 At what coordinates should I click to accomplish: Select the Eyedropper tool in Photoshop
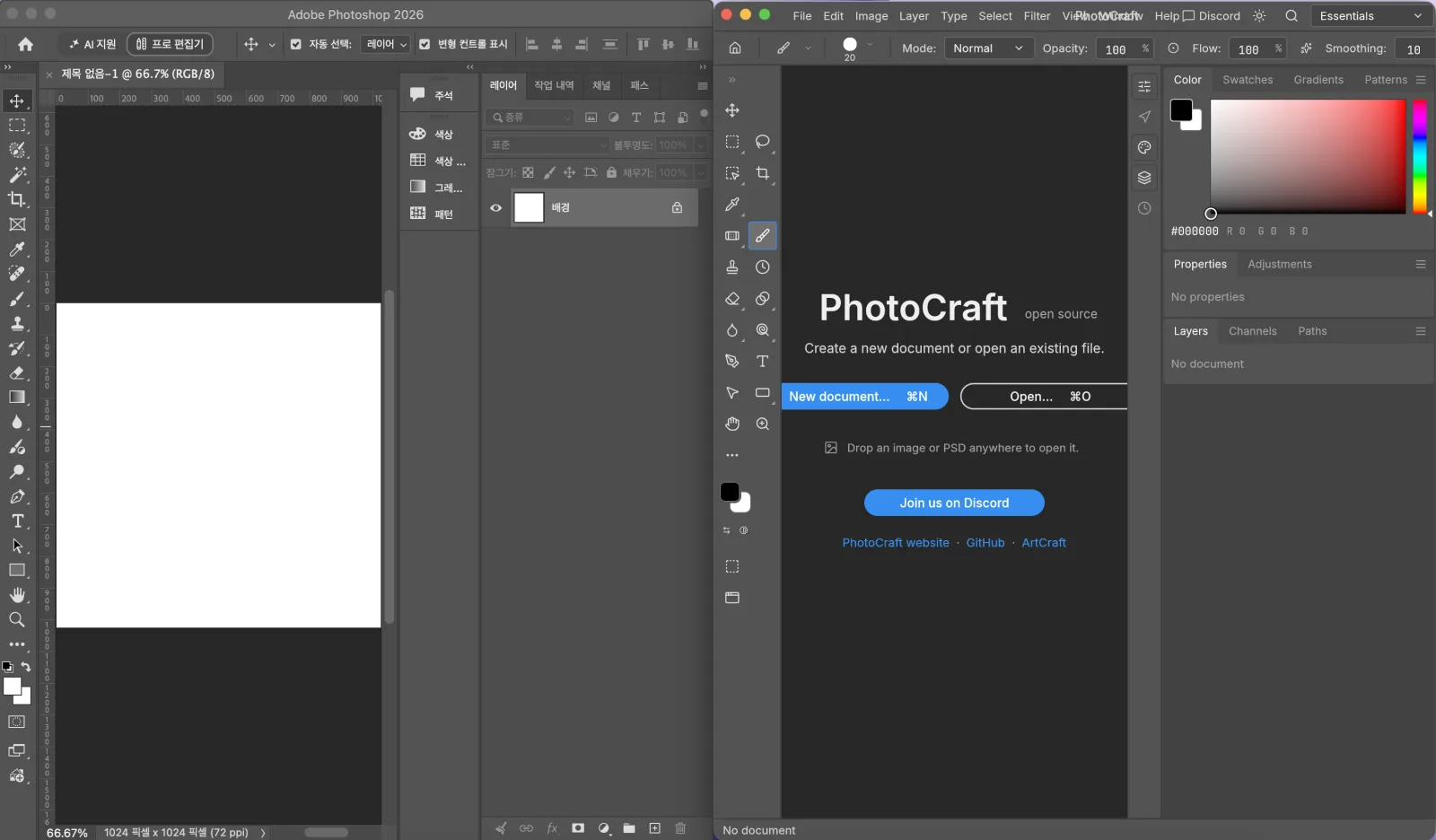[x=17, y=249]
